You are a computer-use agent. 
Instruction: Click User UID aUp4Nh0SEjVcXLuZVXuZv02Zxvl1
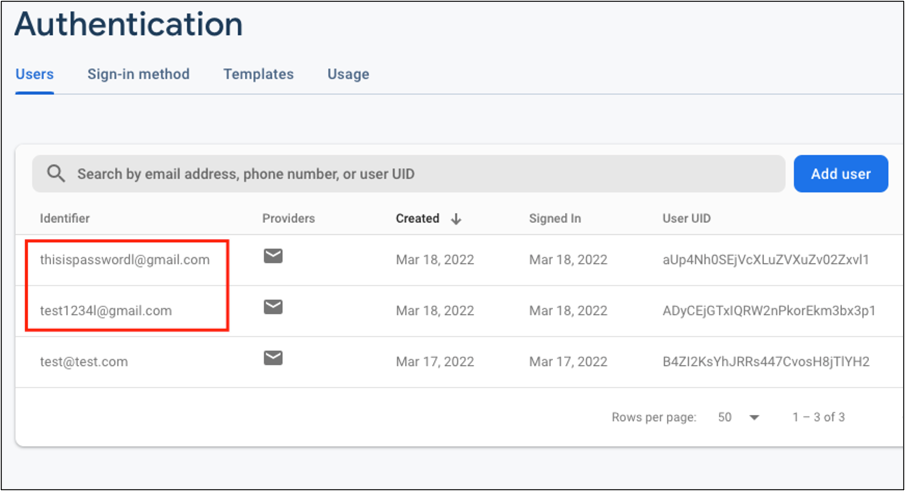tap(766, 260)
